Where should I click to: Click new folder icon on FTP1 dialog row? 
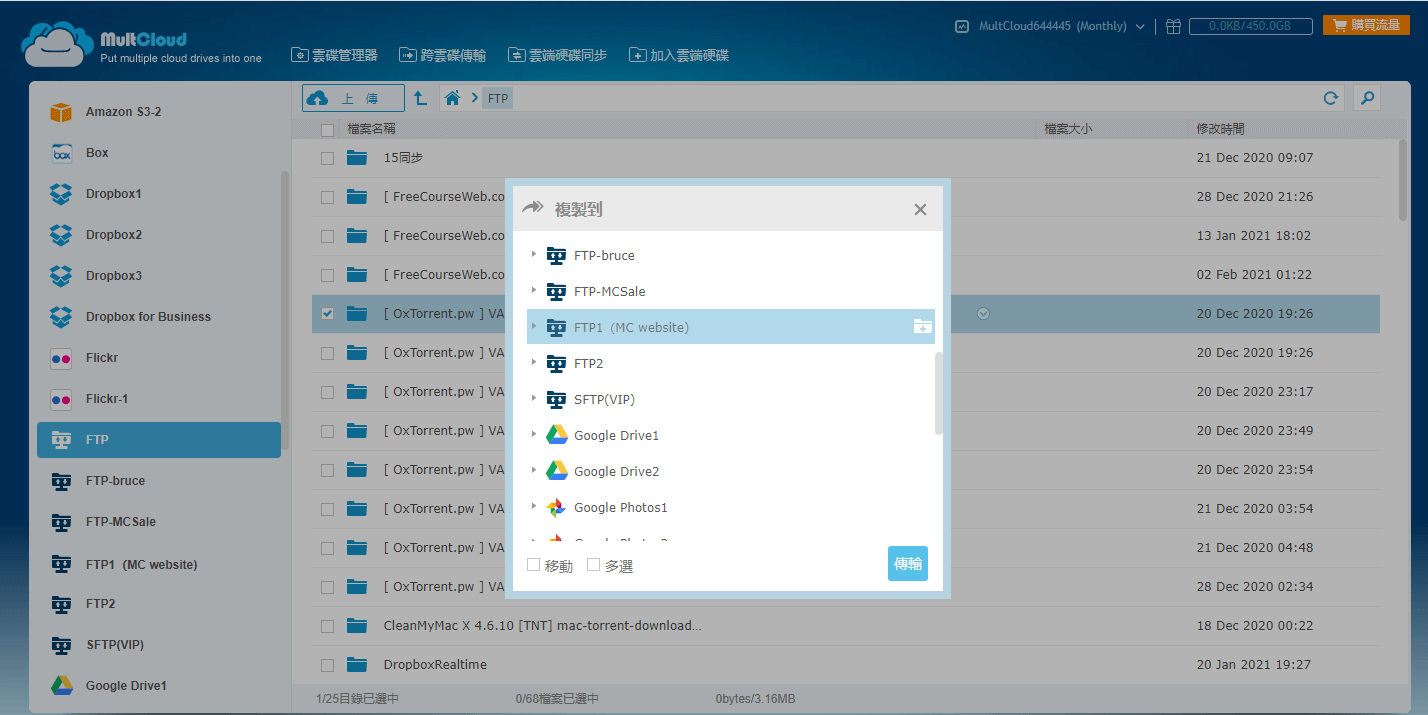(x=922, y=327)
